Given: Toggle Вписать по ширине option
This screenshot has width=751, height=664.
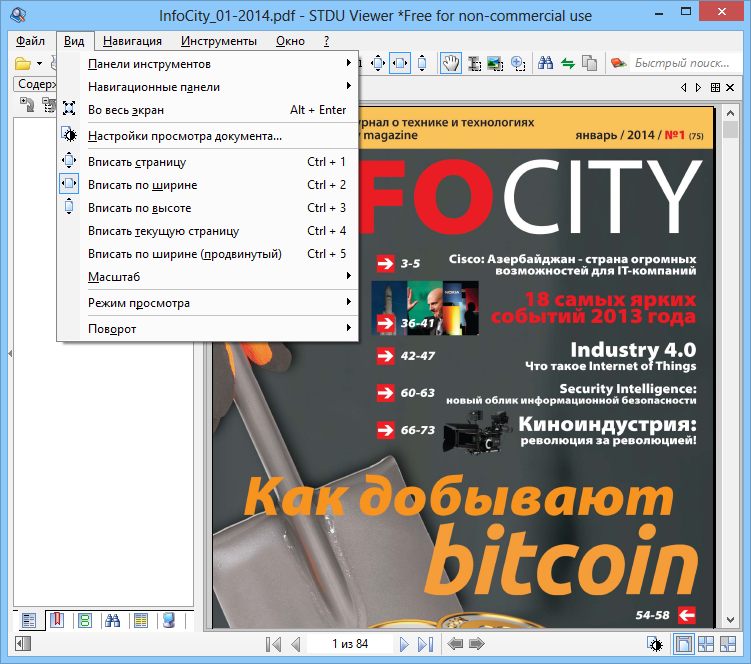Looking at the screenshot, I should (207, 185).
